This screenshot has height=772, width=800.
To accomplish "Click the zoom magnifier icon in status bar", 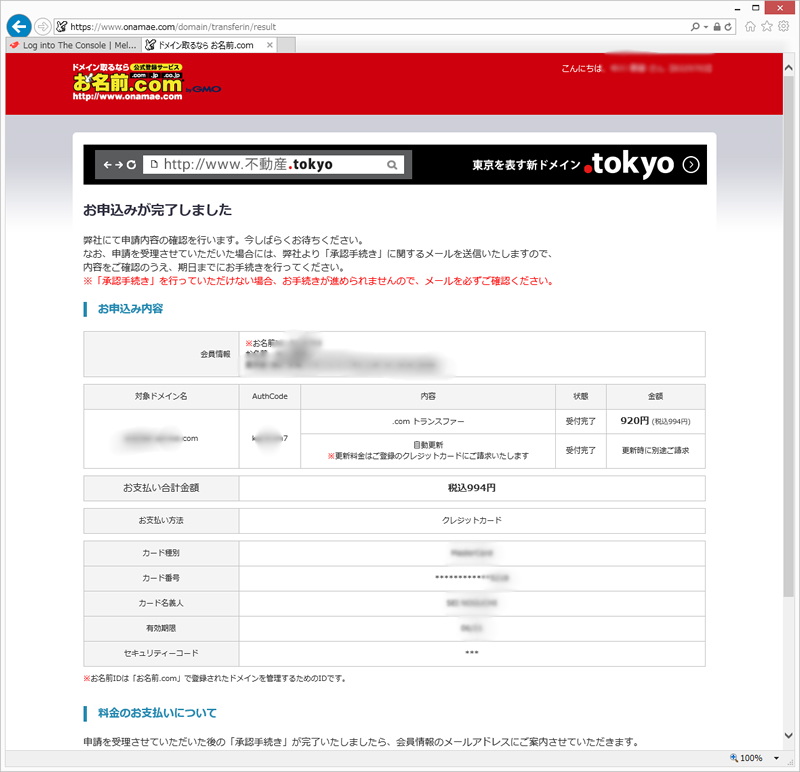I will [x=734, y=758].
